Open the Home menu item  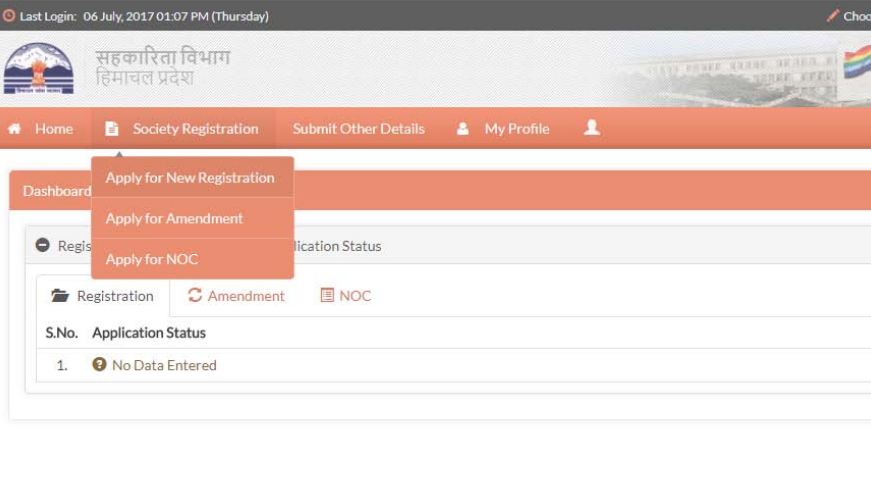[46, 129]
